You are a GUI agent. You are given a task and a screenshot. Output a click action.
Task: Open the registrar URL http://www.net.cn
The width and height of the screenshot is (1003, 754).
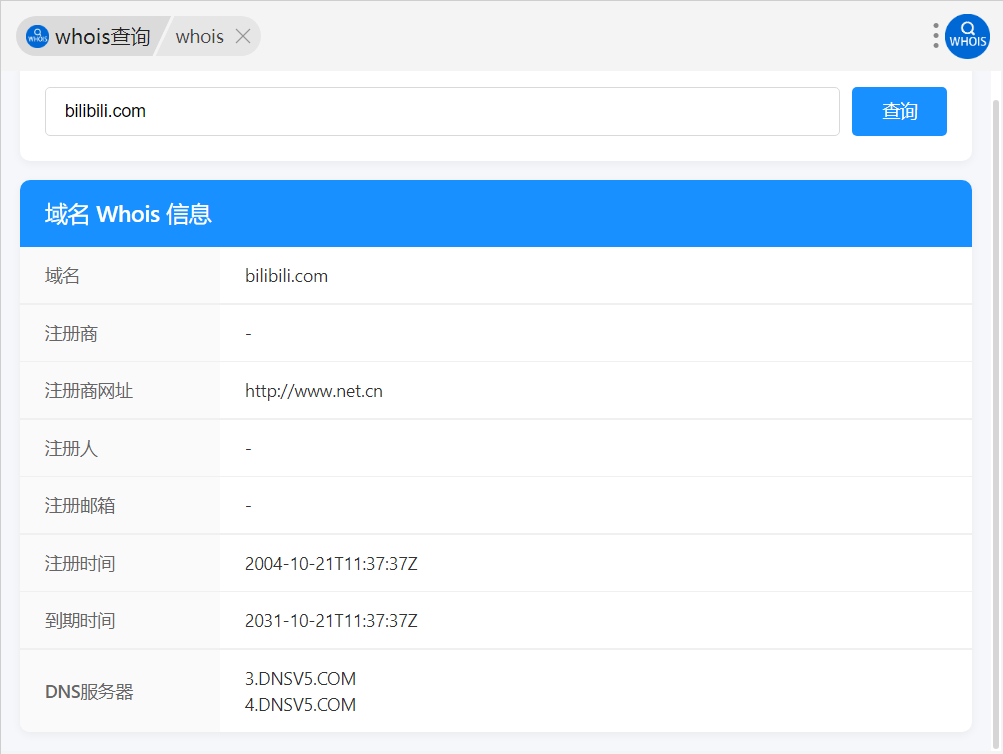pos(313,391)
